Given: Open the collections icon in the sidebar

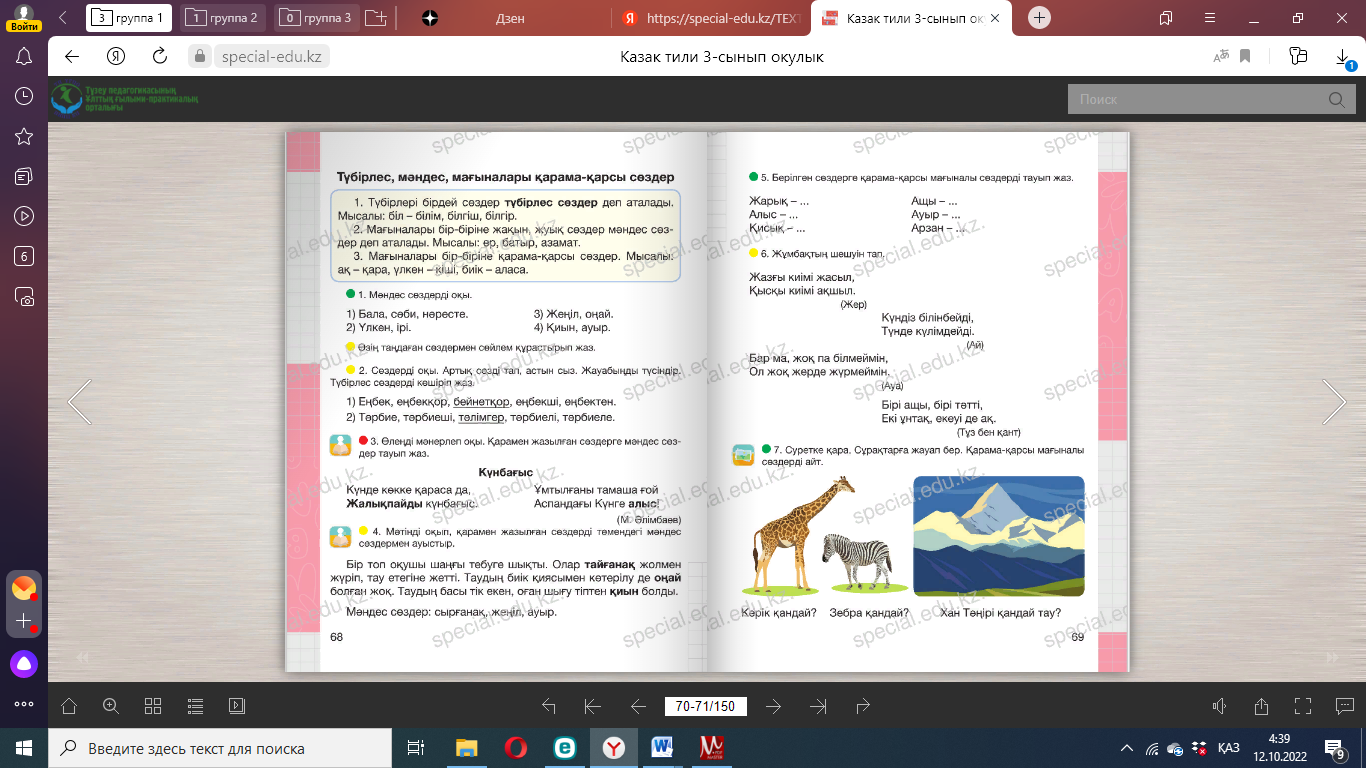Looking at the screenshot, I should [25, 176].
